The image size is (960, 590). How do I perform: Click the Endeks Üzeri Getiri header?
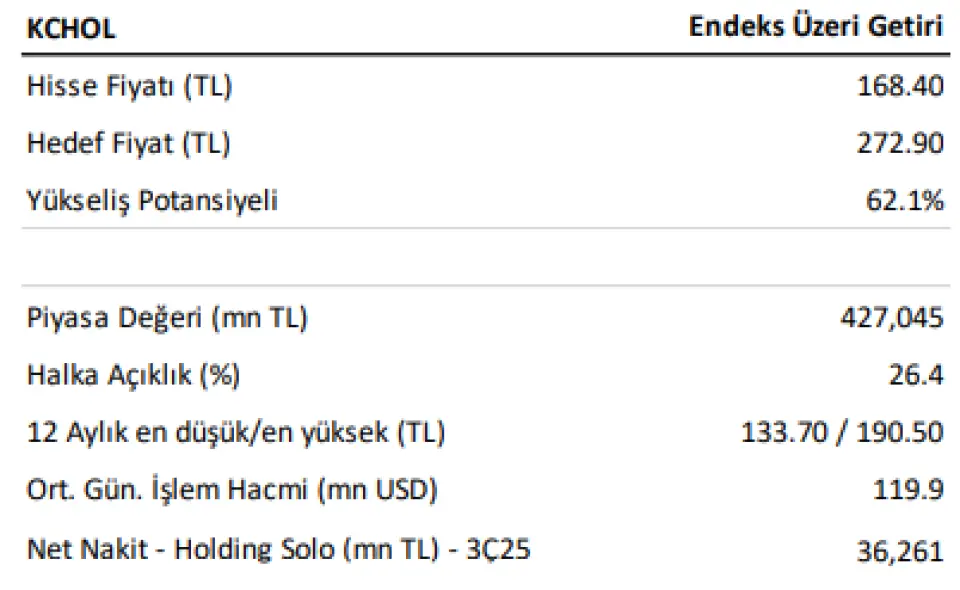816,27
